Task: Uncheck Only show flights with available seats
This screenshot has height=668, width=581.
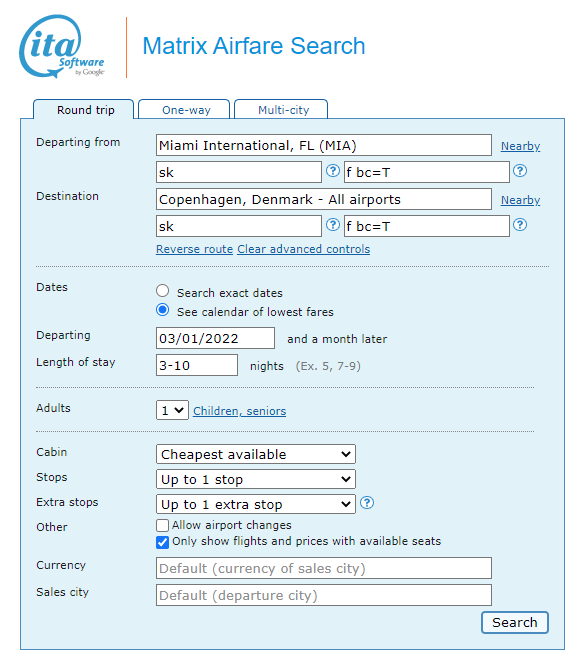Action: 162,542
